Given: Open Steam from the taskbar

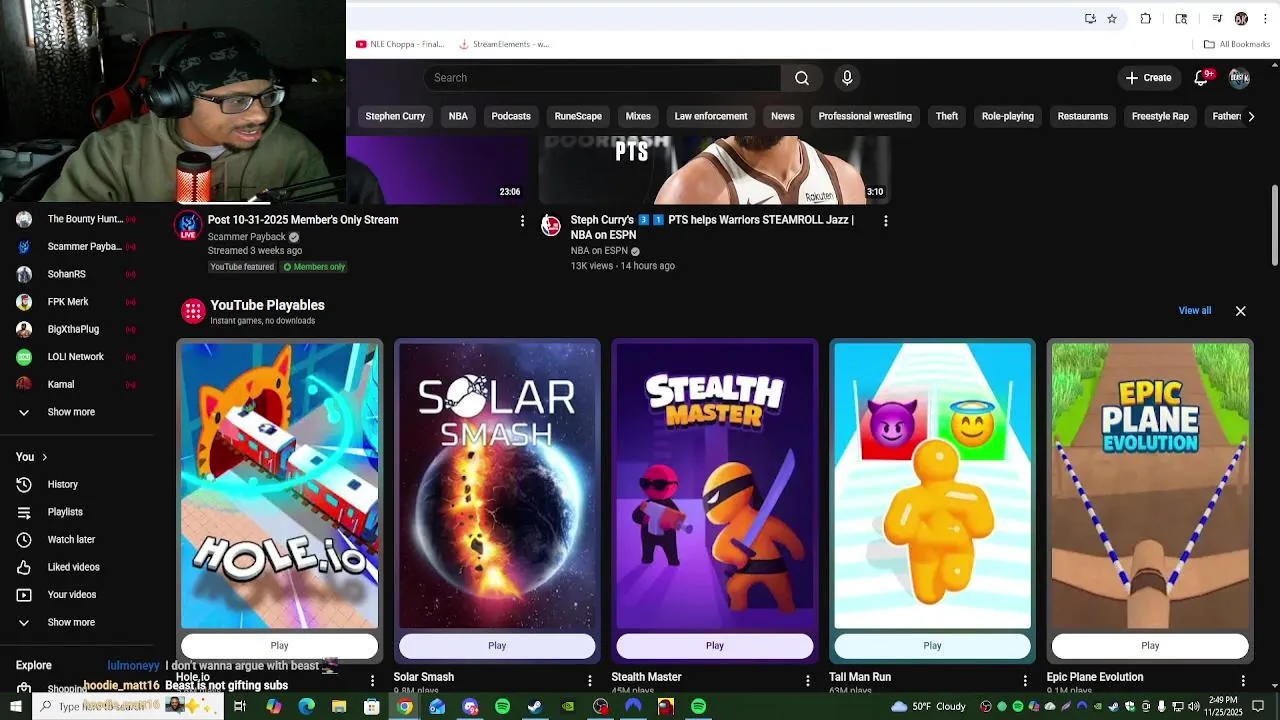Looking at the screenshot, I should pos(535,707).
